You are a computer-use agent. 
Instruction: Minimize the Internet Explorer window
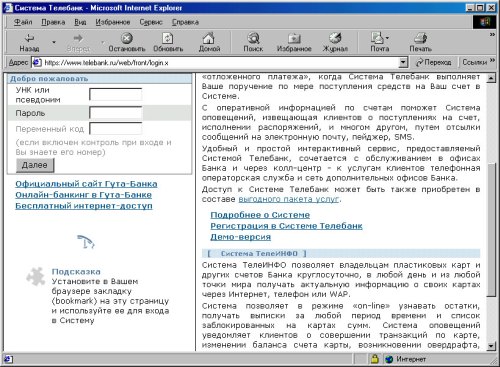point(470,8)
